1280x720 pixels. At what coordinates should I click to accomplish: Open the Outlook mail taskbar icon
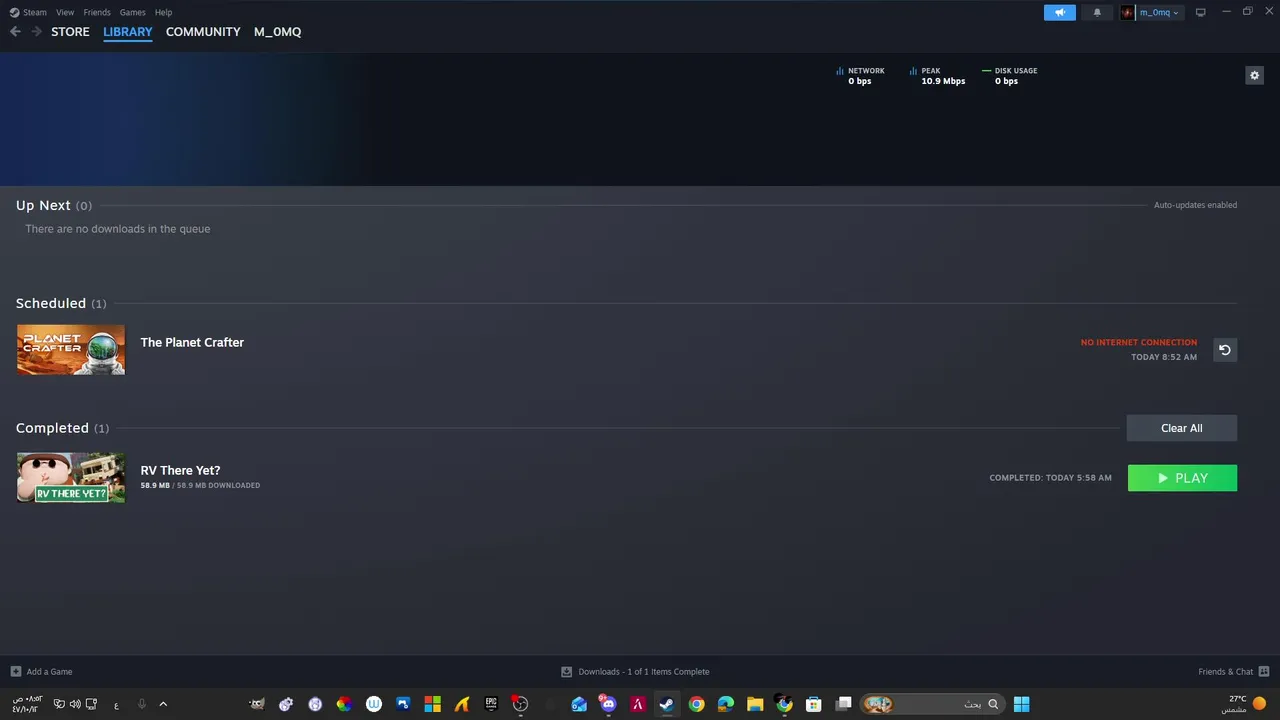click(x=579, y=704)
